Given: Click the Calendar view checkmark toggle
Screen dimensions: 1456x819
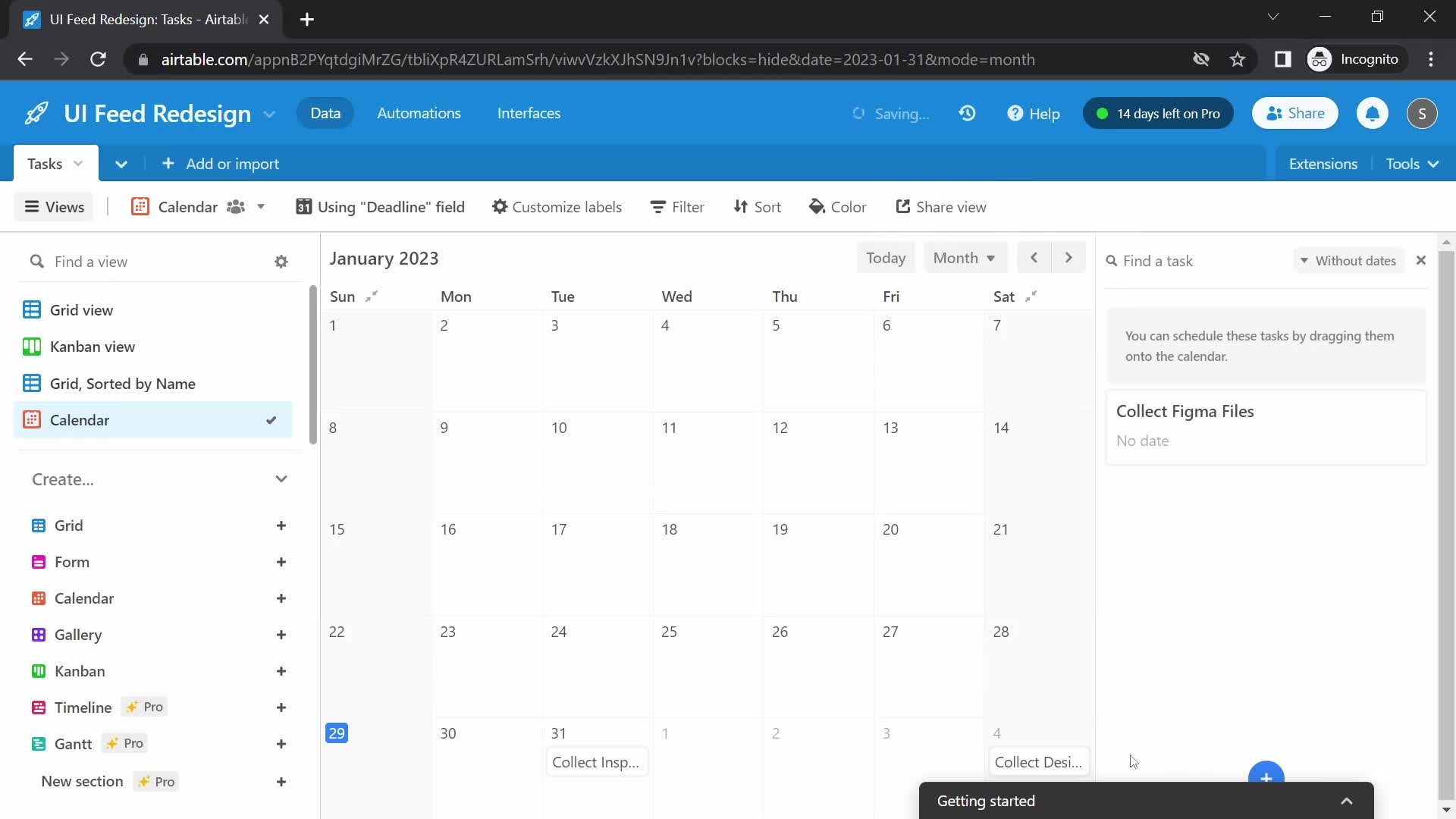Looking at the screenshot, I should pos(269,419).
